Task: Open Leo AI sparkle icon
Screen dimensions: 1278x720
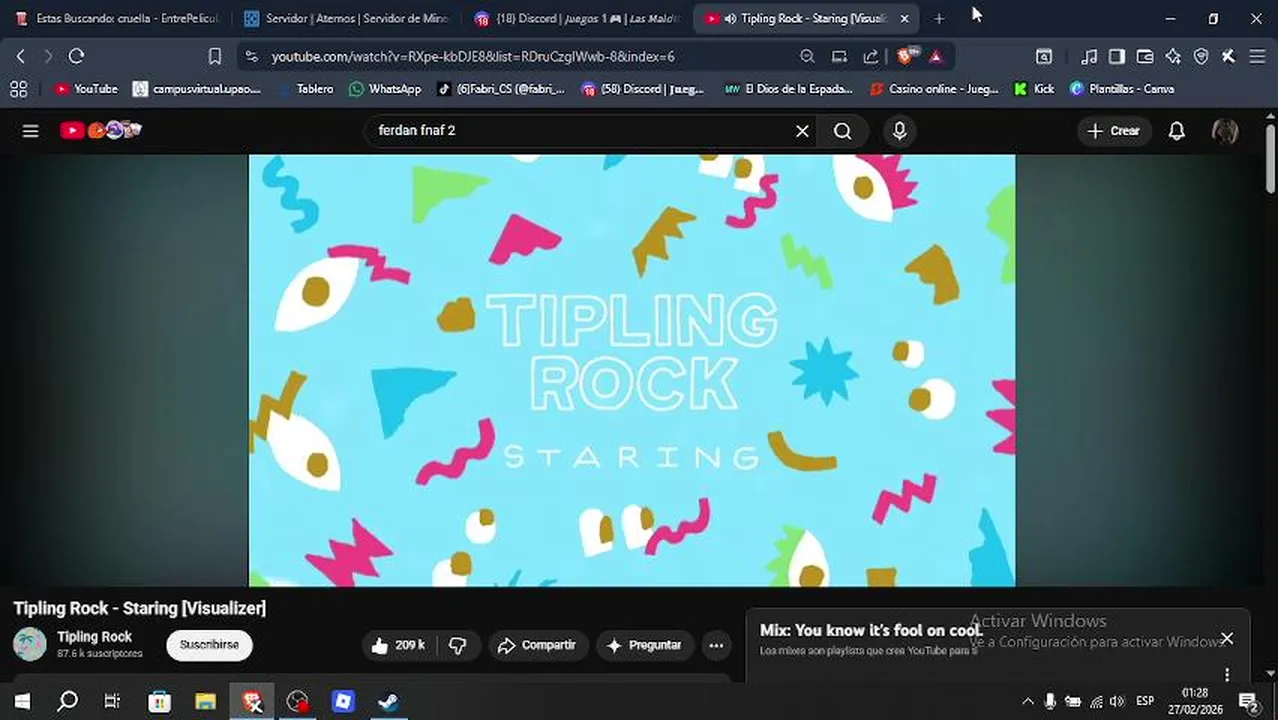Action: point(1173,57)
